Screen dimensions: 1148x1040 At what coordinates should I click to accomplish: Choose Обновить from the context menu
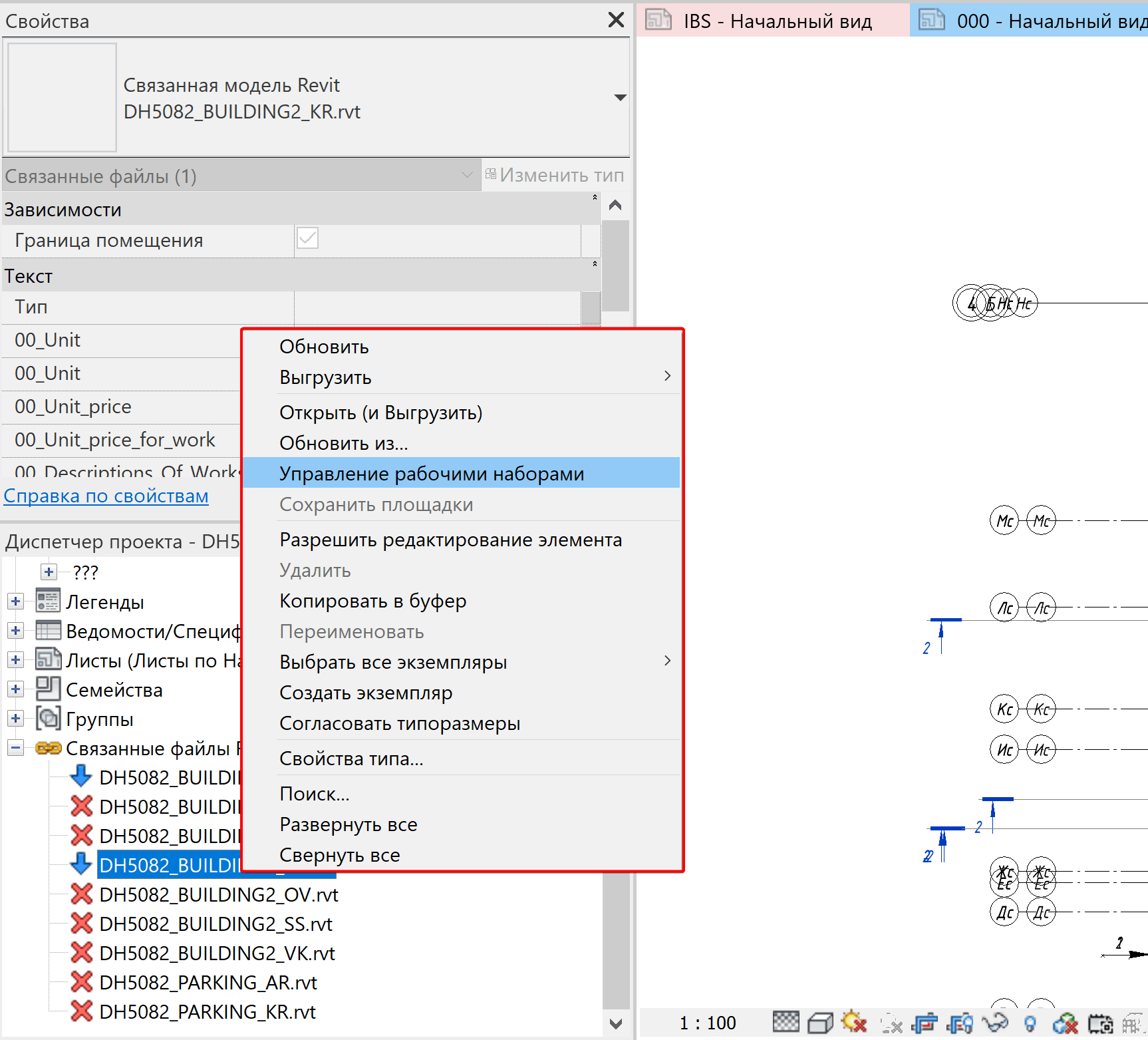point(462,347)
